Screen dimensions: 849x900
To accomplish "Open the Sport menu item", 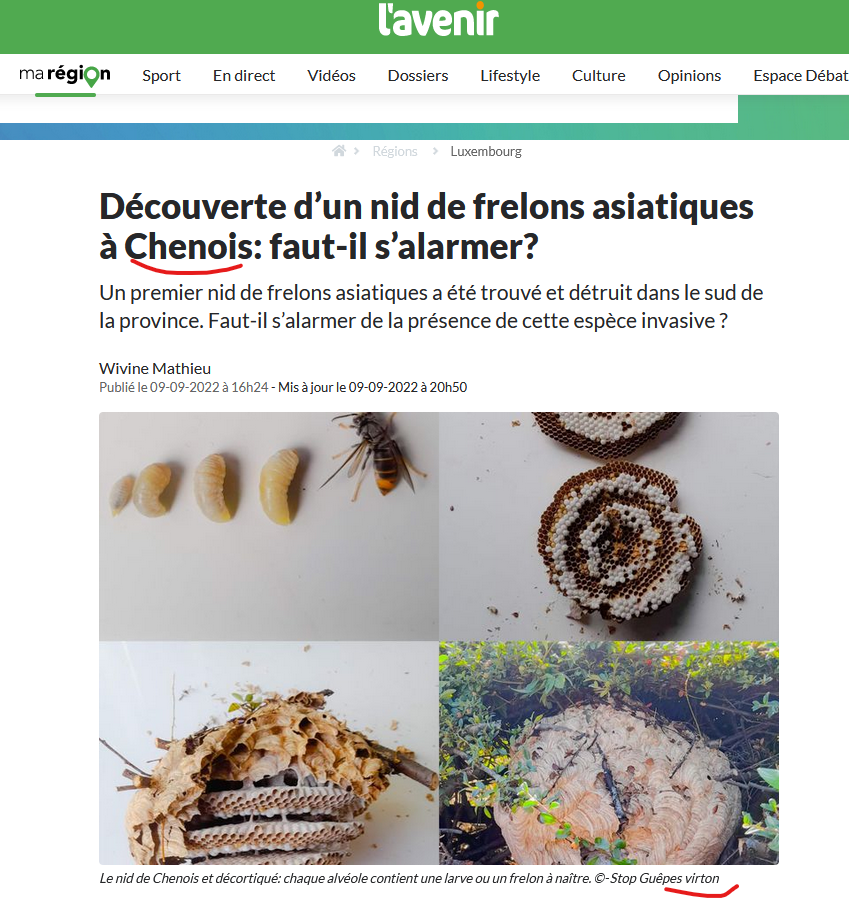I will [x=161, y=76].
